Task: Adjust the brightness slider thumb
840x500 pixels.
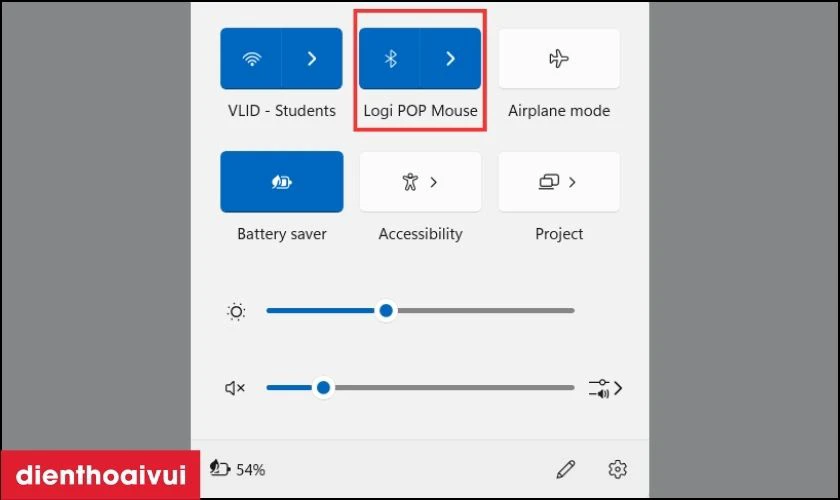Action: pyautogui.click(x=386, y=310)
